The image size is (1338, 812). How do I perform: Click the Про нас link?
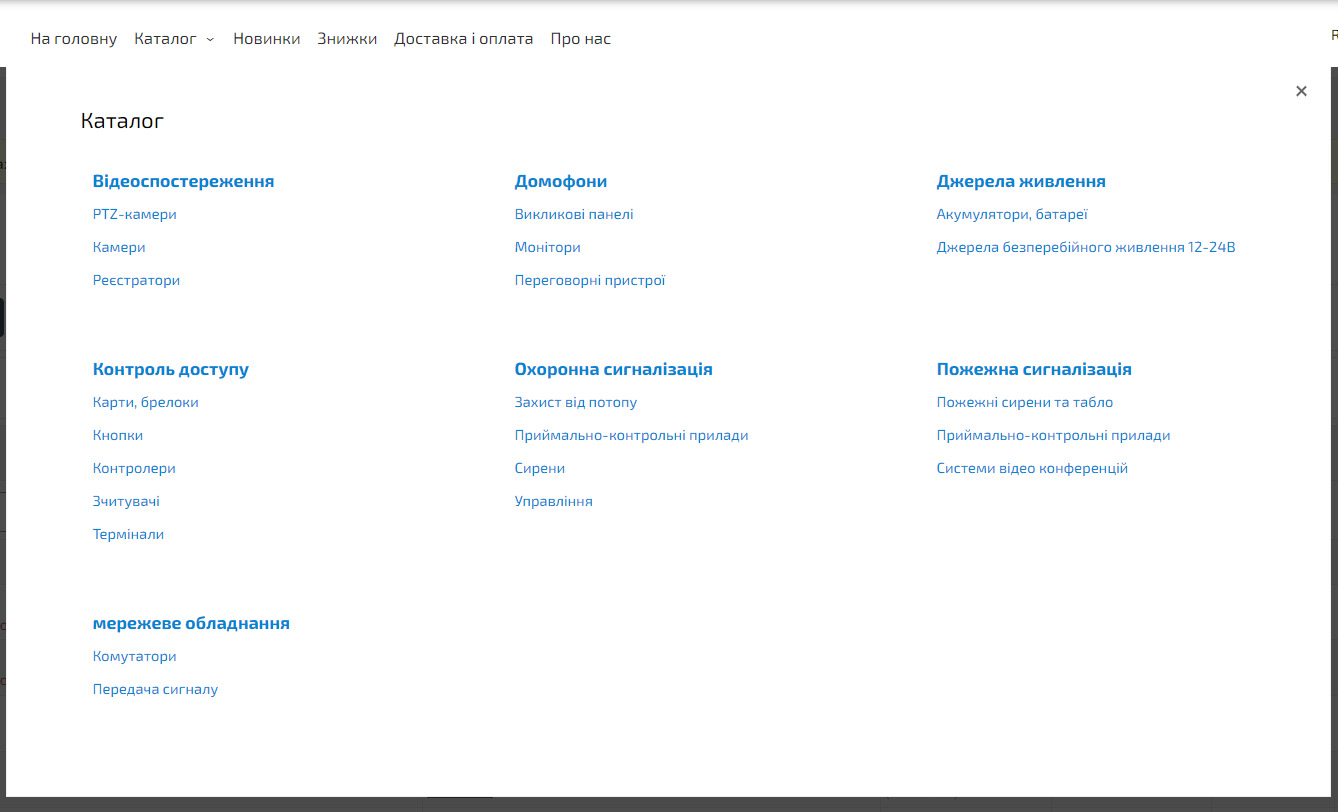tap(580, 39)
